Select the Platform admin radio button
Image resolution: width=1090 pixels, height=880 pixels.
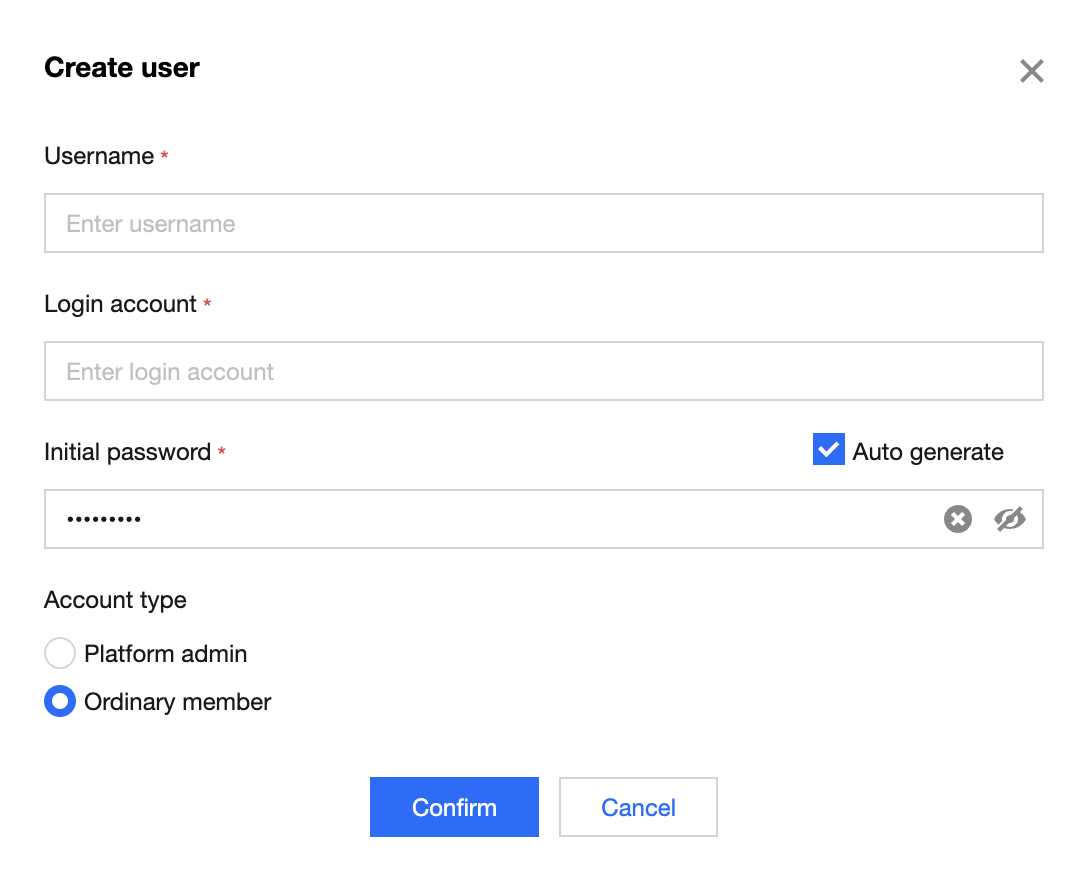tap(60, 654)
